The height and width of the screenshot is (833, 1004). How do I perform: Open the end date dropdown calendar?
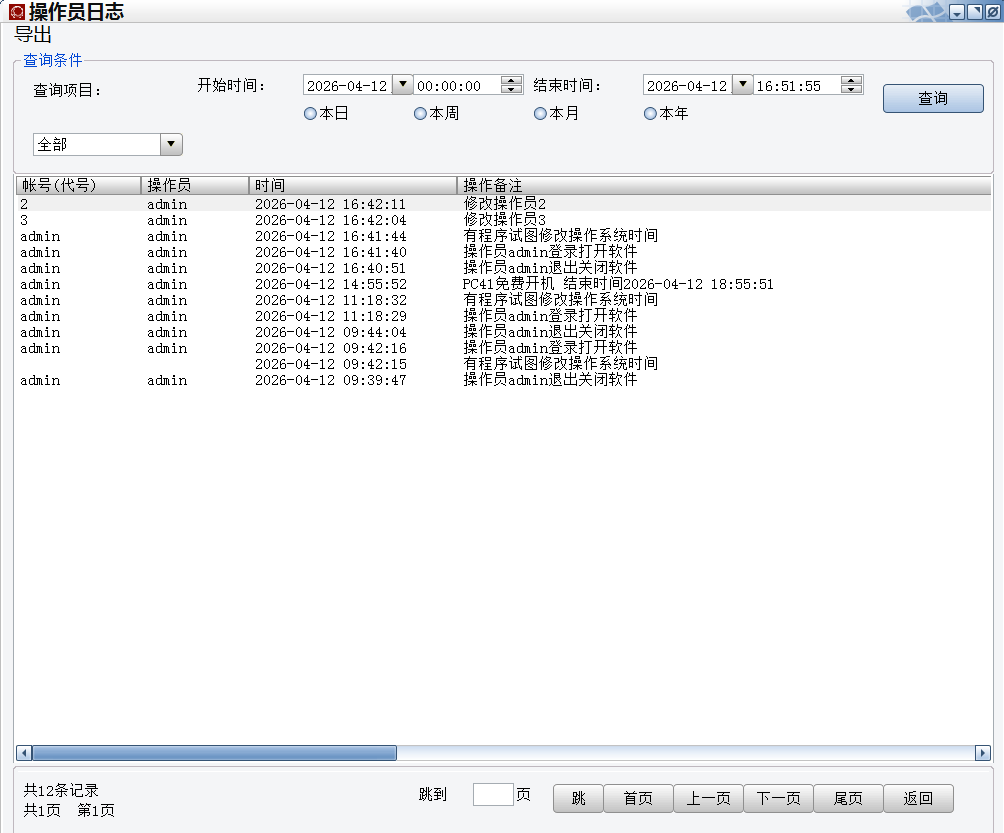pos(743,85)
